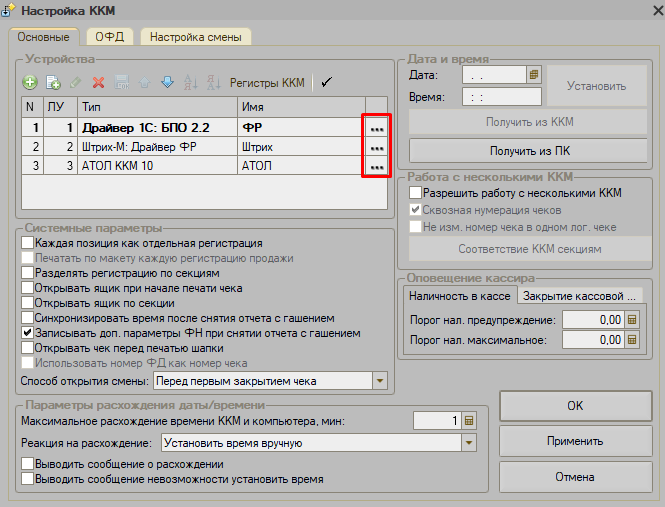Select the Закрытие кассовой tab
This screenshot has height=507, width=665.
[579, 296]
